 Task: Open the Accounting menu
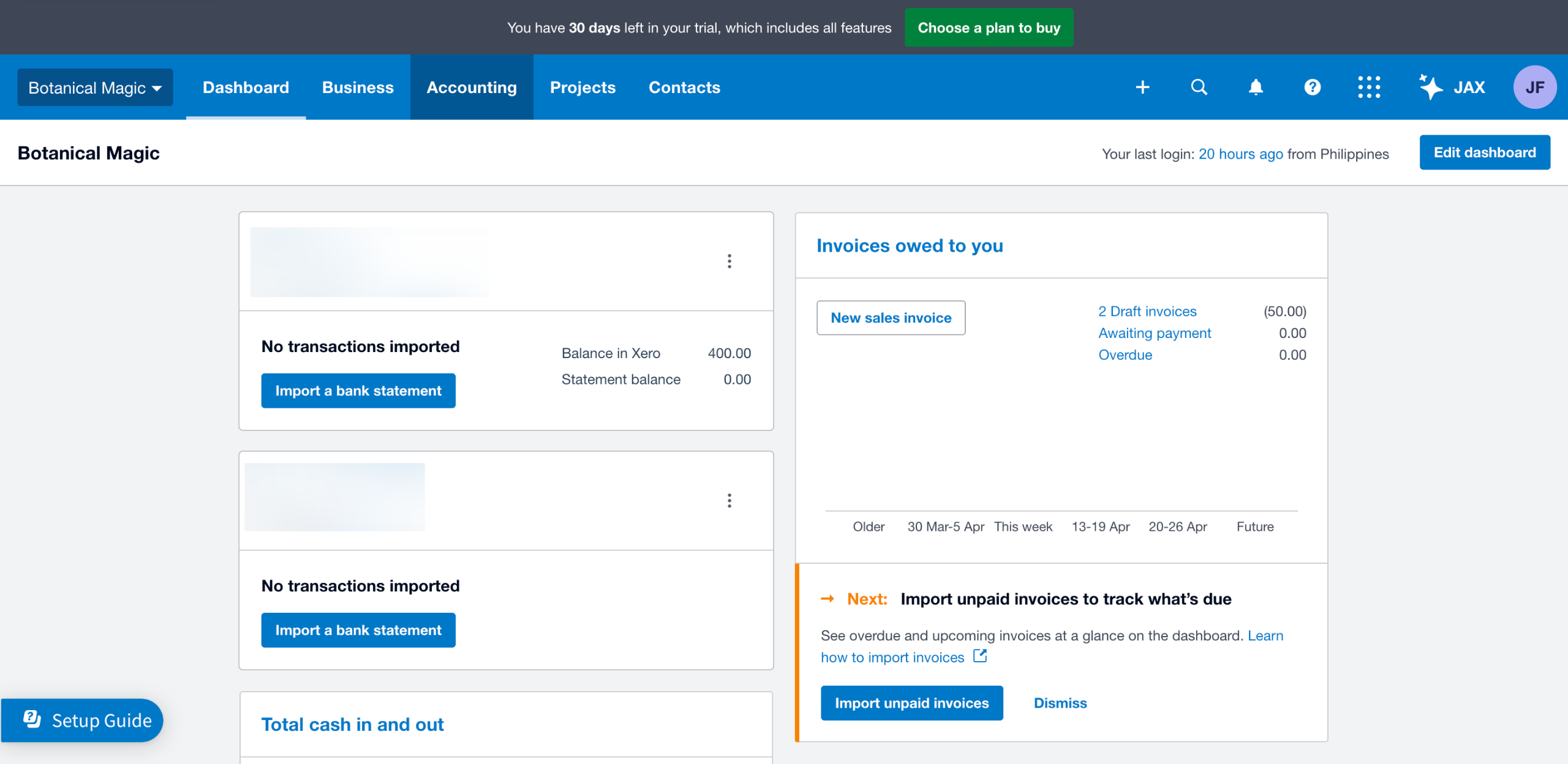pos(472,88)
